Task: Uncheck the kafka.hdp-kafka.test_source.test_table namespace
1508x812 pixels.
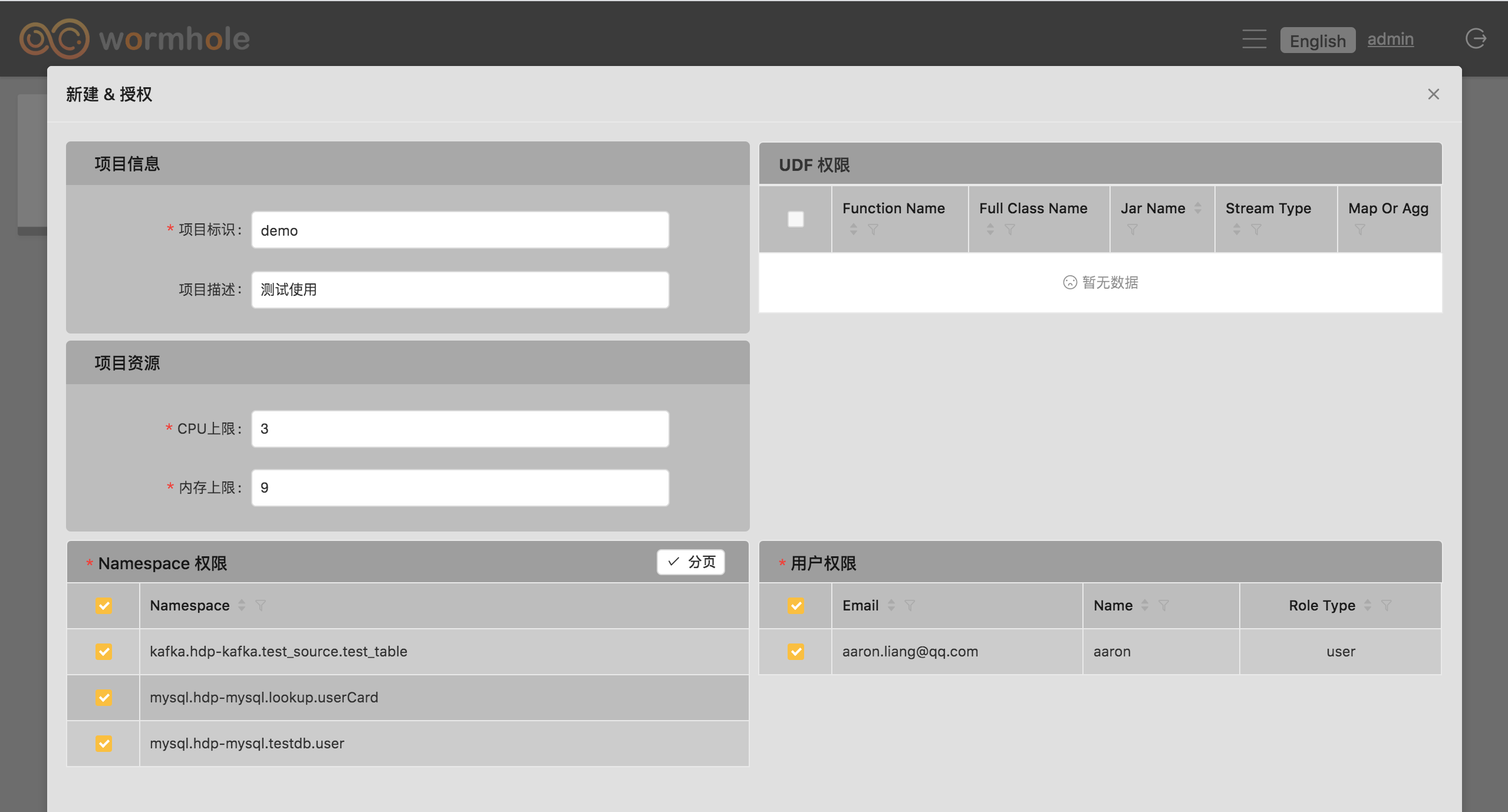Action: (x=104, y=651)
